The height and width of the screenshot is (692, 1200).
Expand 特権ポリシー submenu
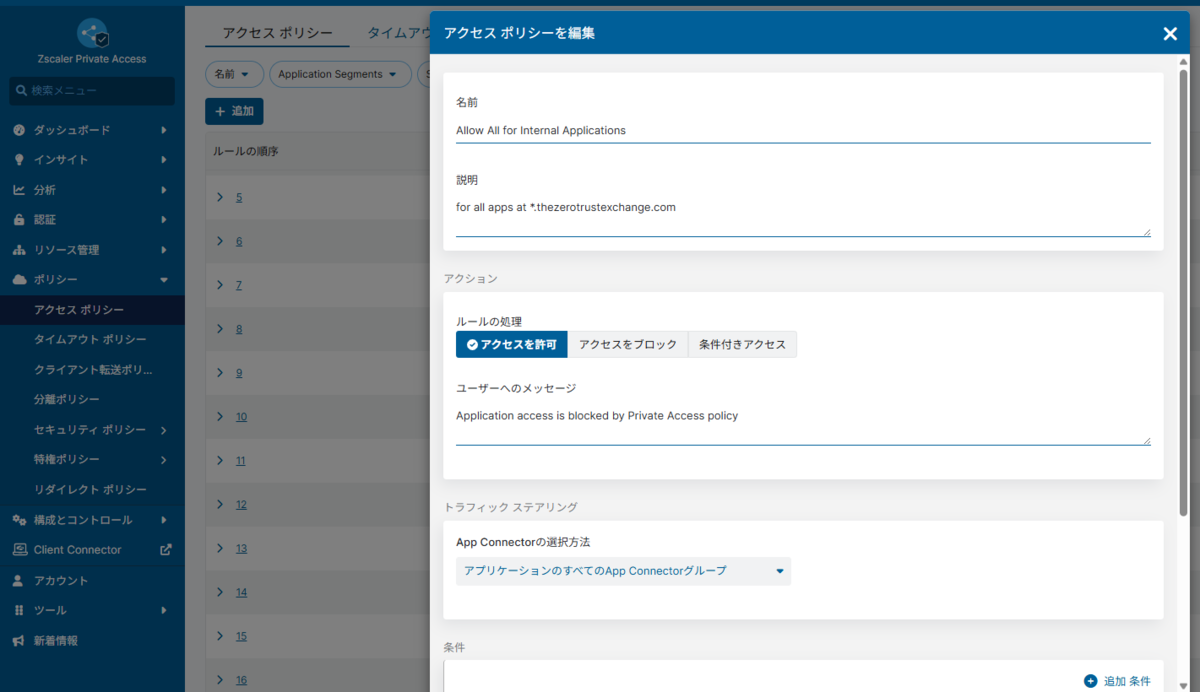92,460
